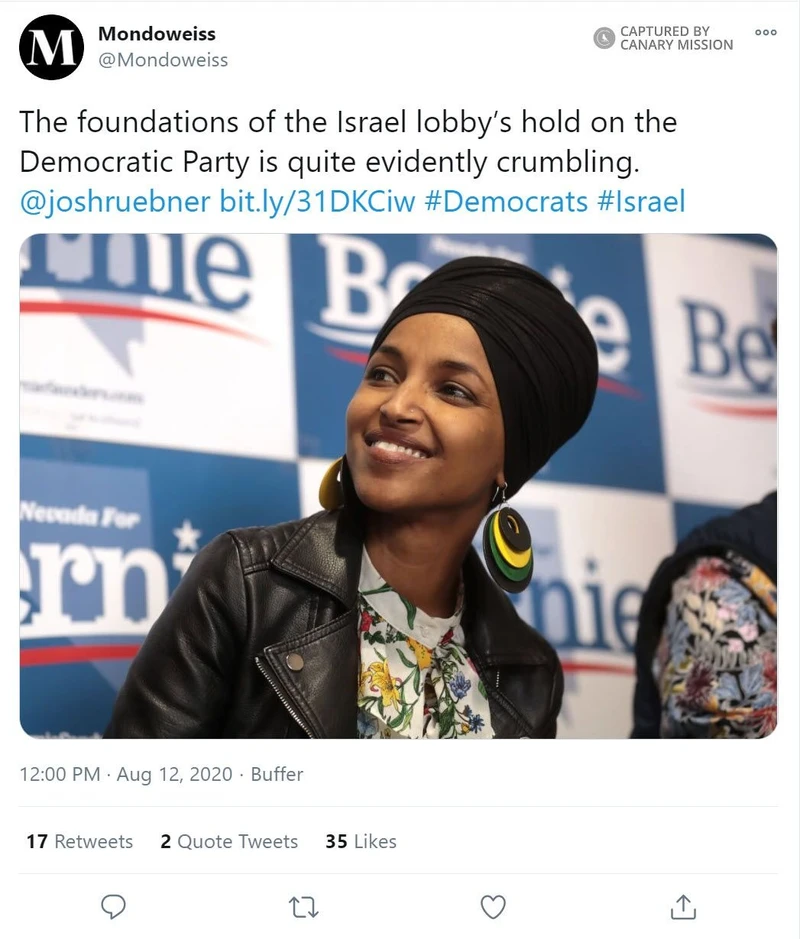
Task: Click the Canary Mission logo icon
Action: (x=604, y=38)
